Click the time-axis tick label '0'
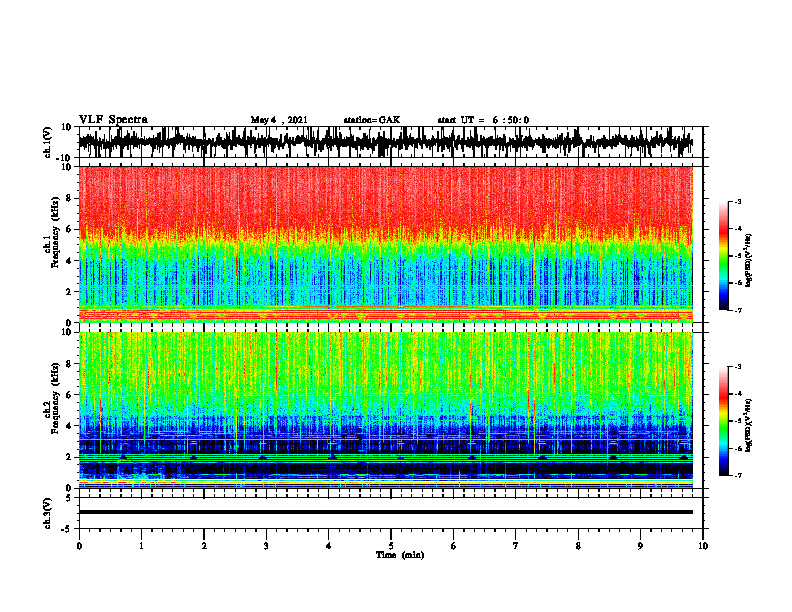This screenshot has width=792, height=612. 79,546
